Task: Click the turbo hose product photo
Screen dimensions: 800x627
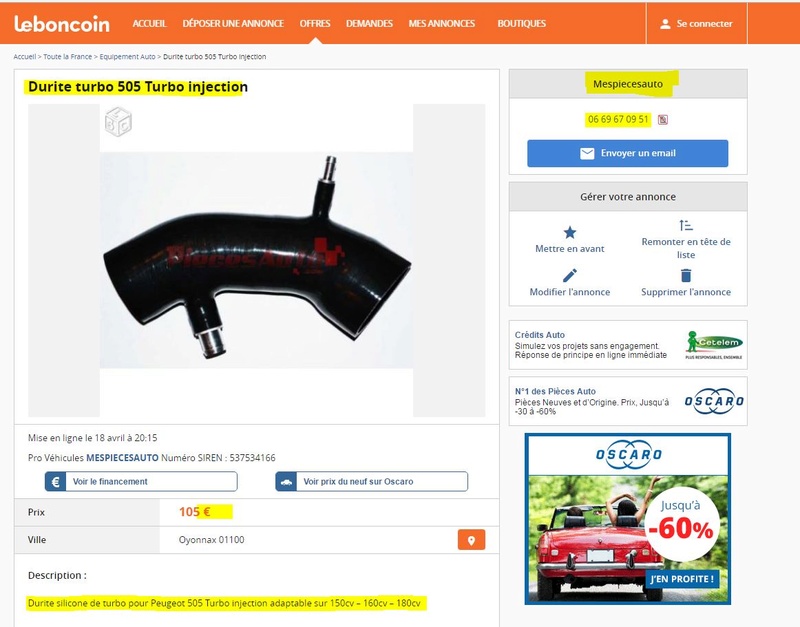Action: point(256,260)
